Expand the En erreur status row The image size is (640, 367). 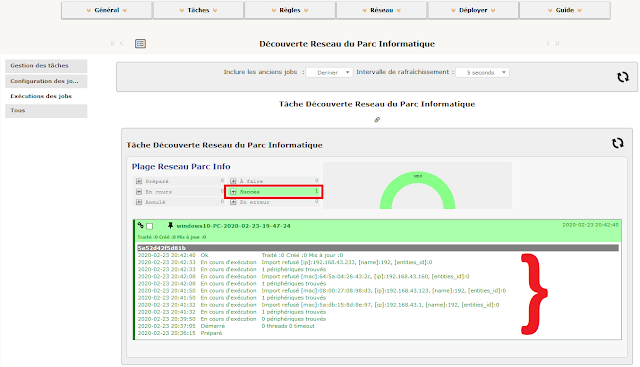[233, 202]
